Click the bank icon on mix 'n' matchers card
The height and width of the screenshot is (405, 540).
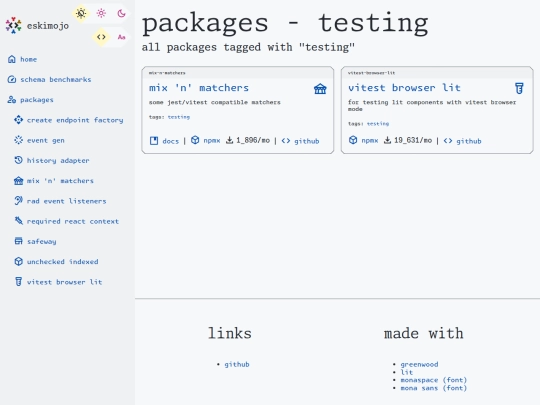(320, 89)
